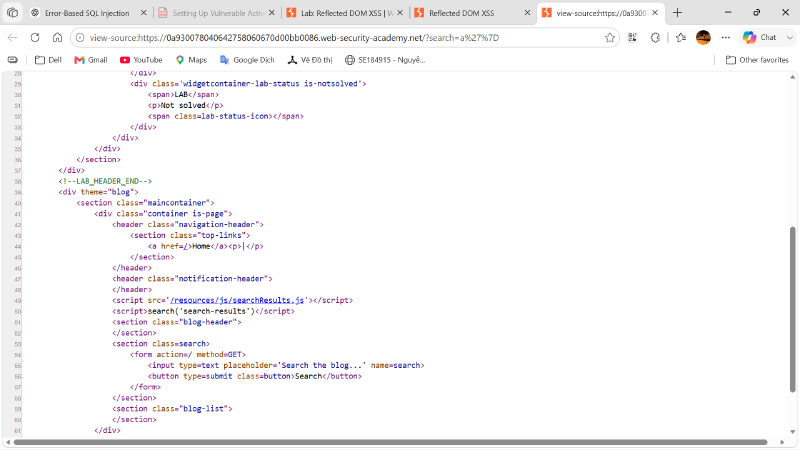
Task: Click the scroll left arrow
Action: click(x=8, y=442)
